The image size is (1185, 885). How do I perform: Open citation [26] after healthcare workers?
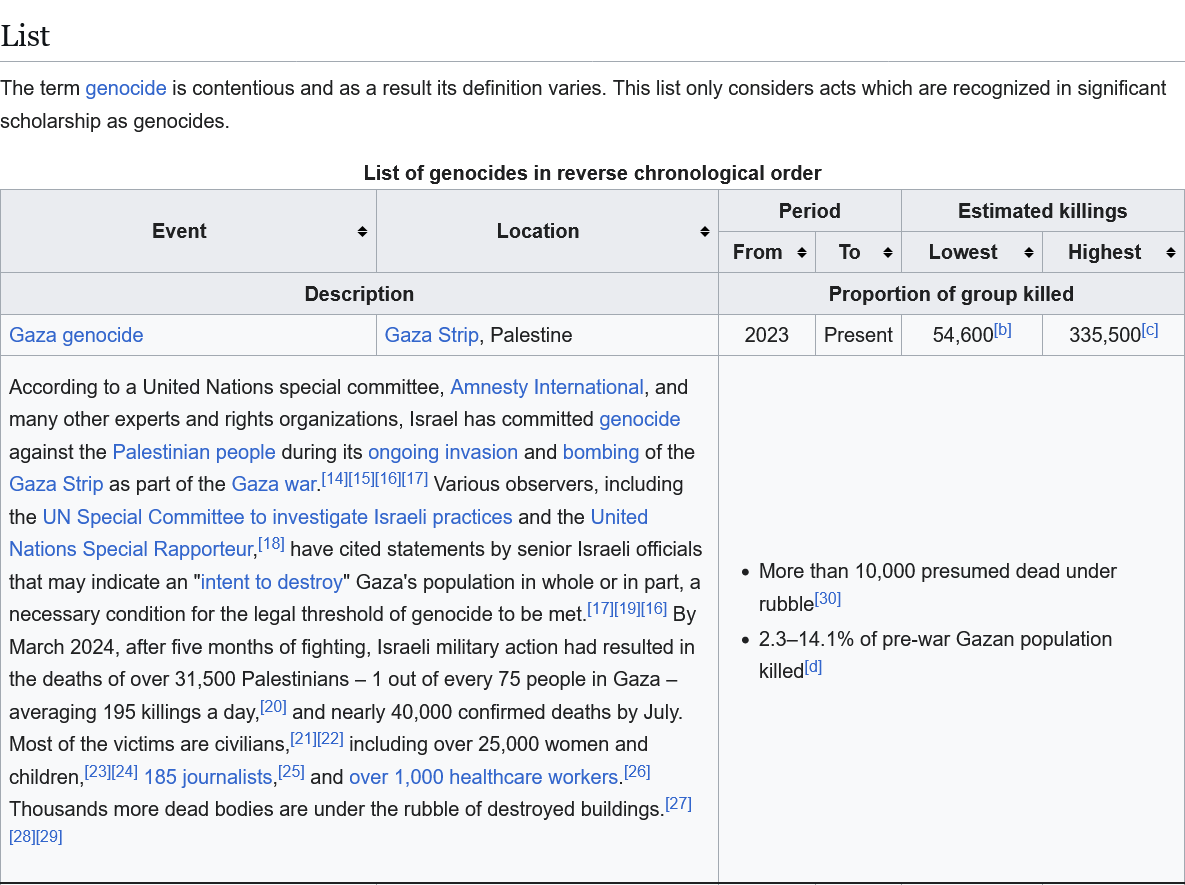[x=637, y=772]
